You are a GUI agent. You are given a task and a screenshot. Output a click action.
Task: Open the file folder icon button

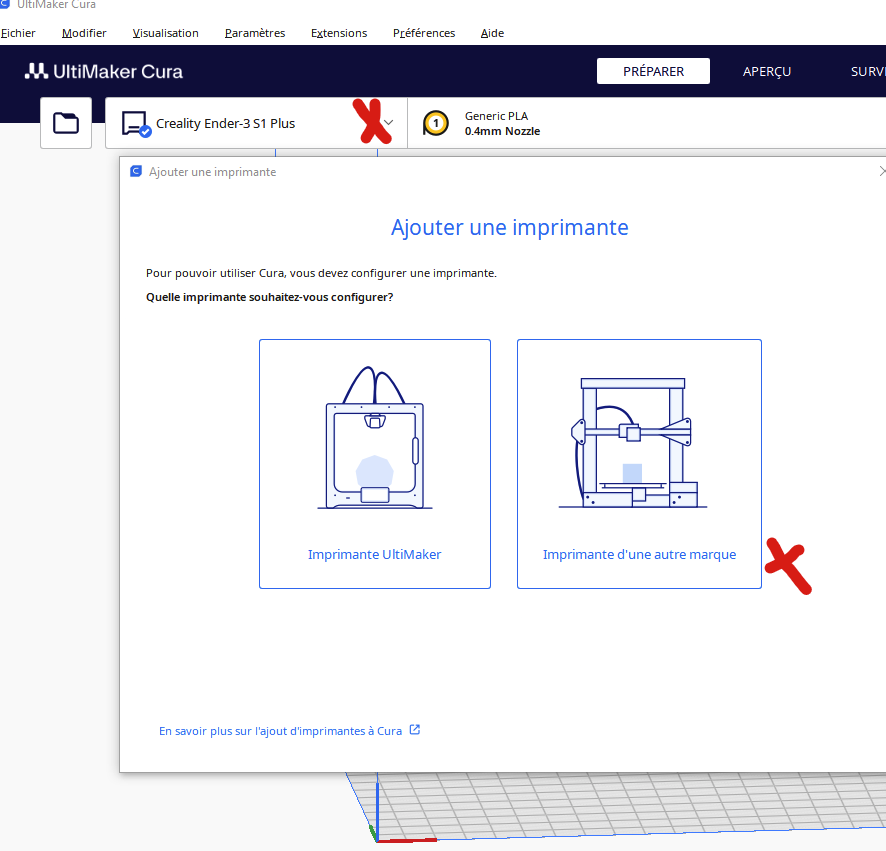click(x=66, y=123)
